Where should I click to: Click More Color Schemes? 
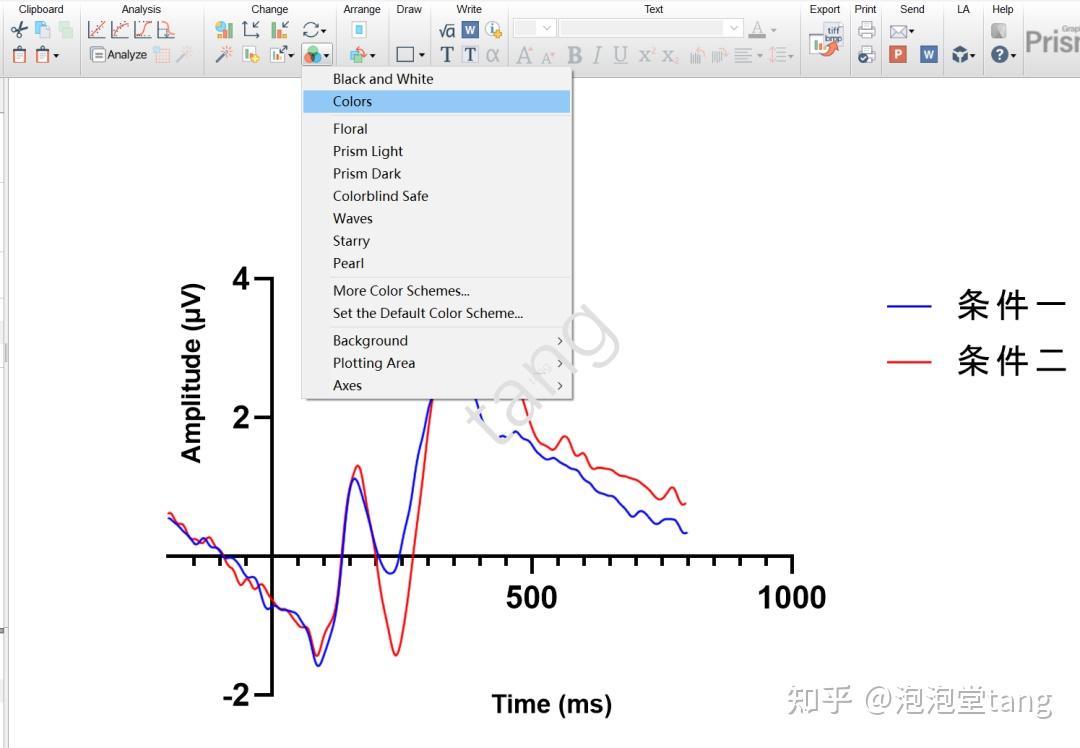click(401, 290)
